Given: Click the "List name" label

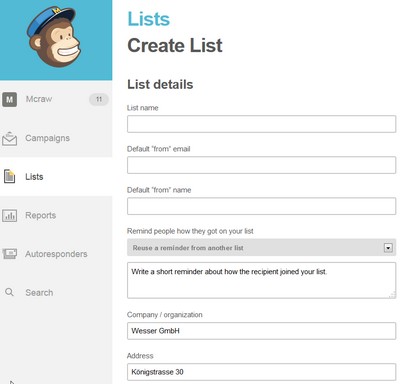Looking at the screenshot, I should [143, 108].
